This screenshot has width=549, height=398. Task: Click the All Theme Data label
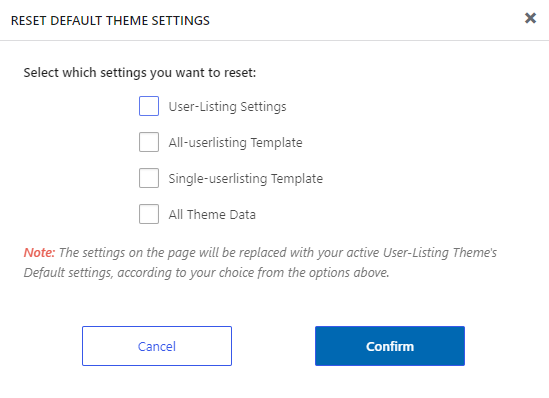212,215
